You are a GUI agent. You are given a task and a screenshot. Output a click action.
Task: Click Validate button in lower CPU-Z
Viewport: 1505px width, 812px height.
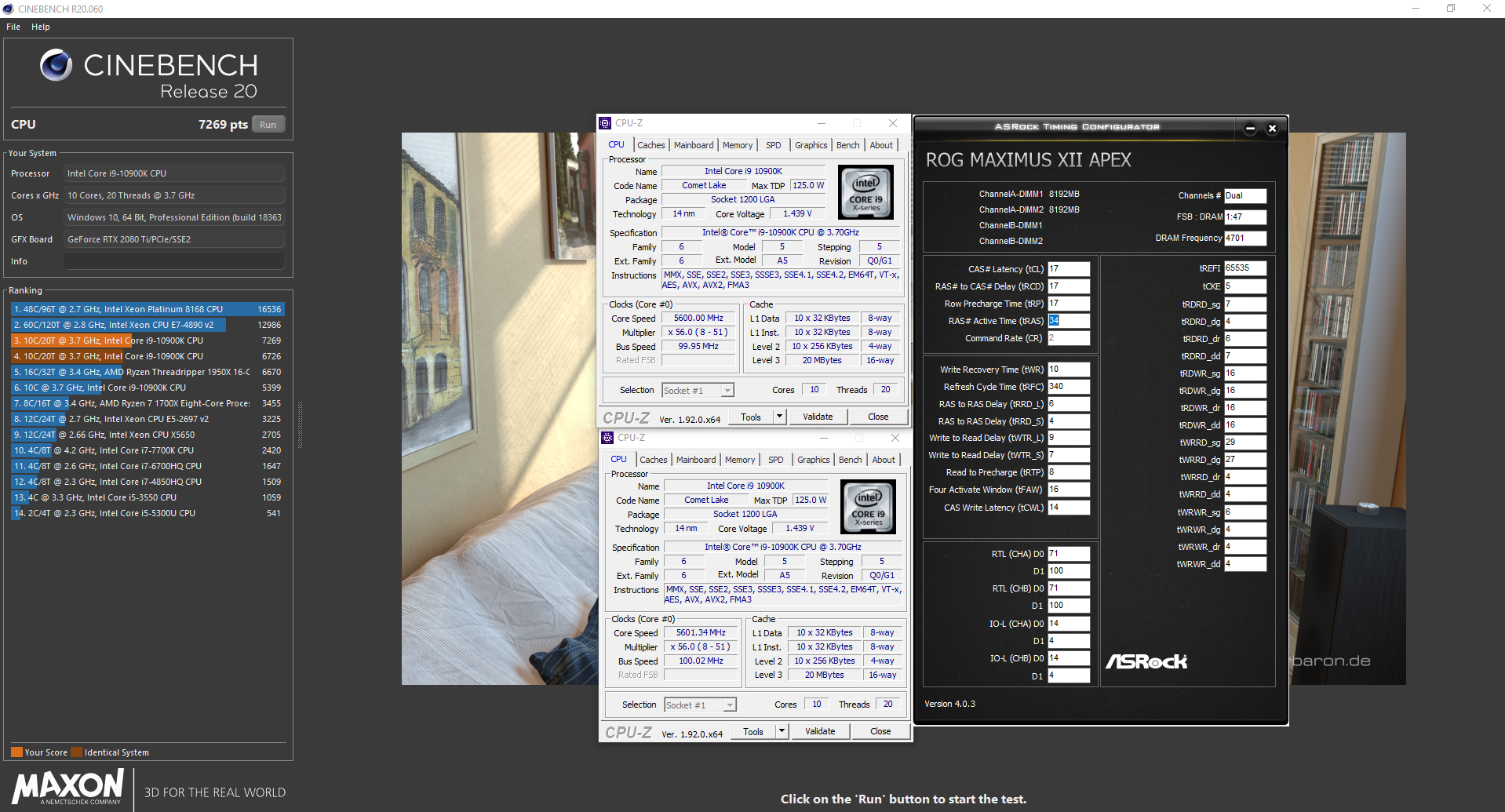(820, 731)
